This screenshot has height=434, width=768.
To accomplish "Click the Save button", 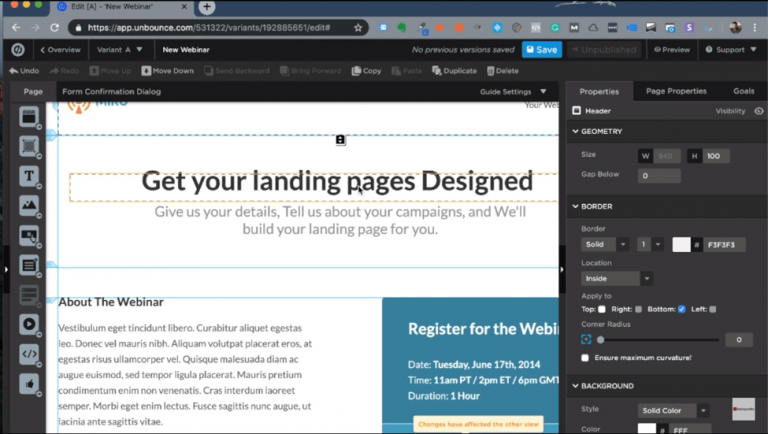I will pyautogui.click(x=542, y=49).
